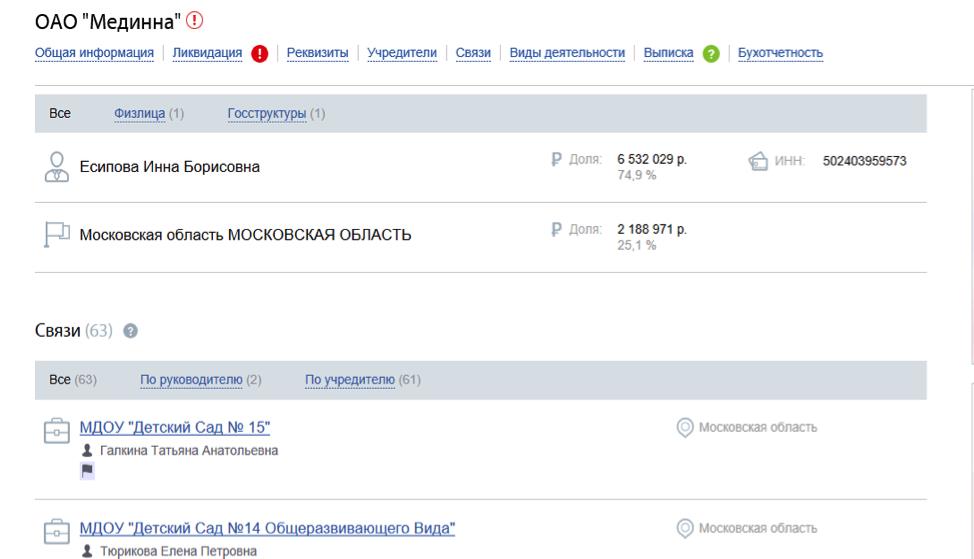974x559 pixels.
Task: Click the red exclamation icon next to Ликвидация
Action: click(x=260, y=54)
